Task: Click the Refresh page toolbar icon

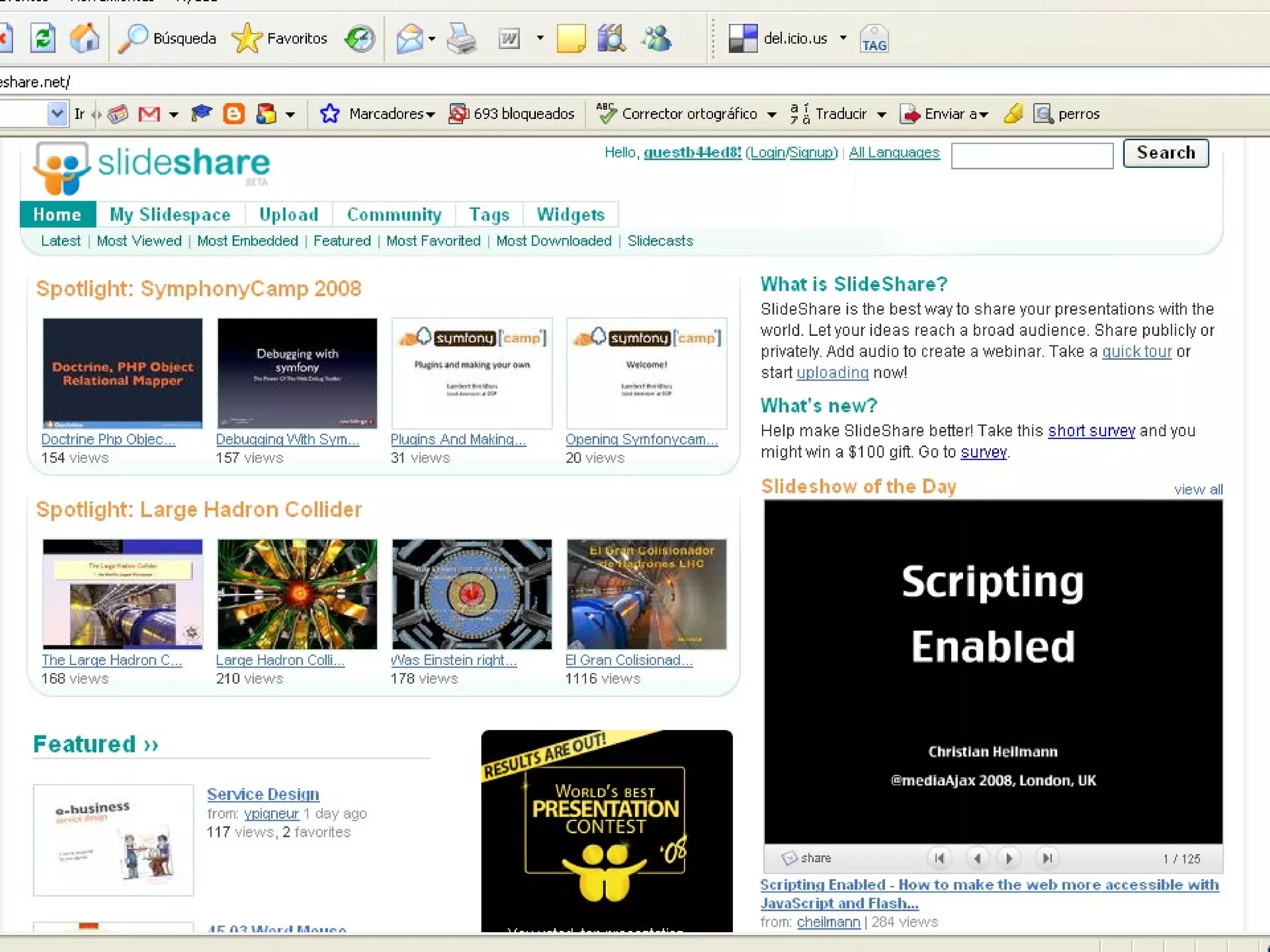Action: (x=42, y=38)
